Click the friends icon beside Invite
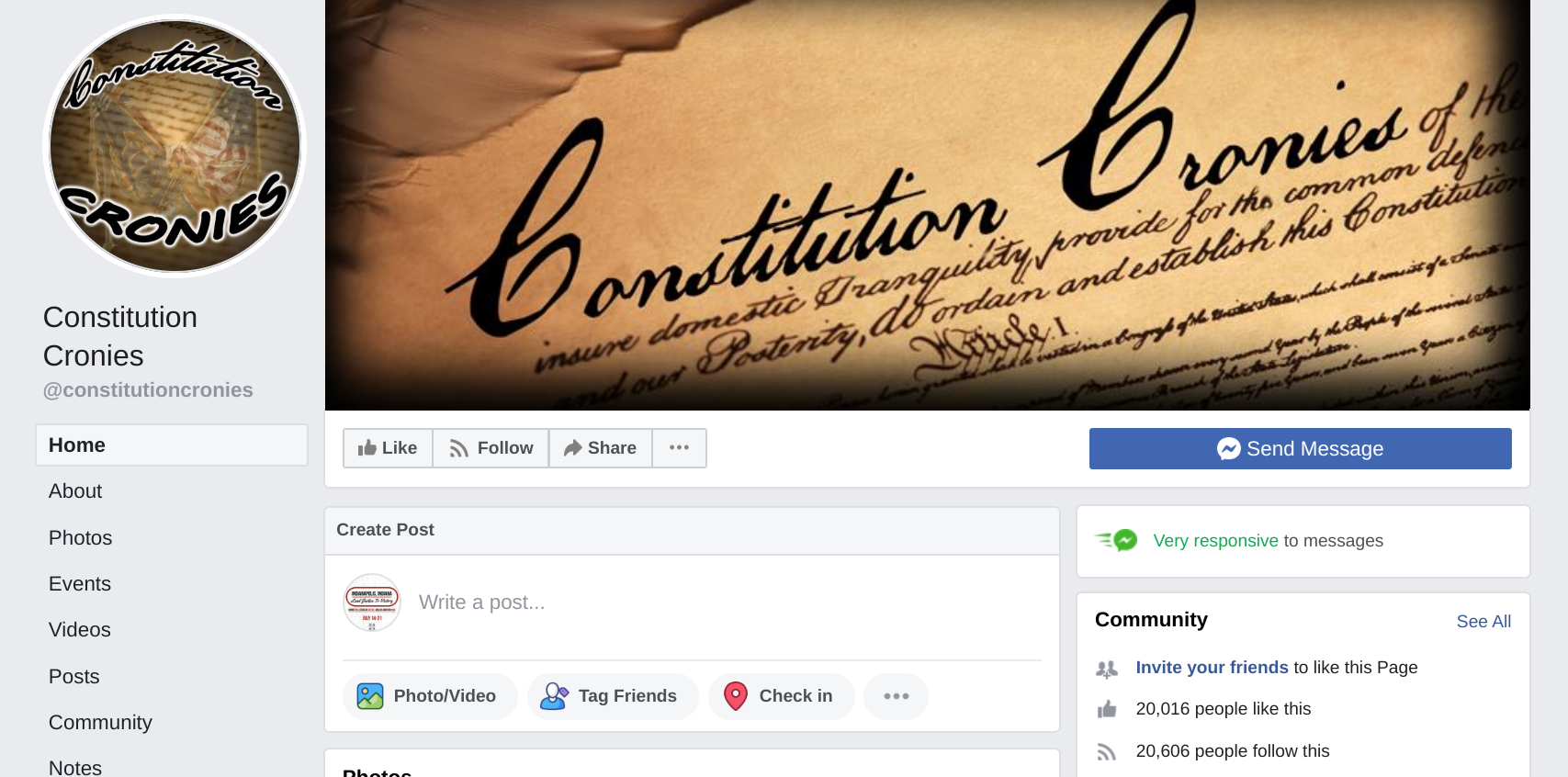 [x=1107, y=669]
